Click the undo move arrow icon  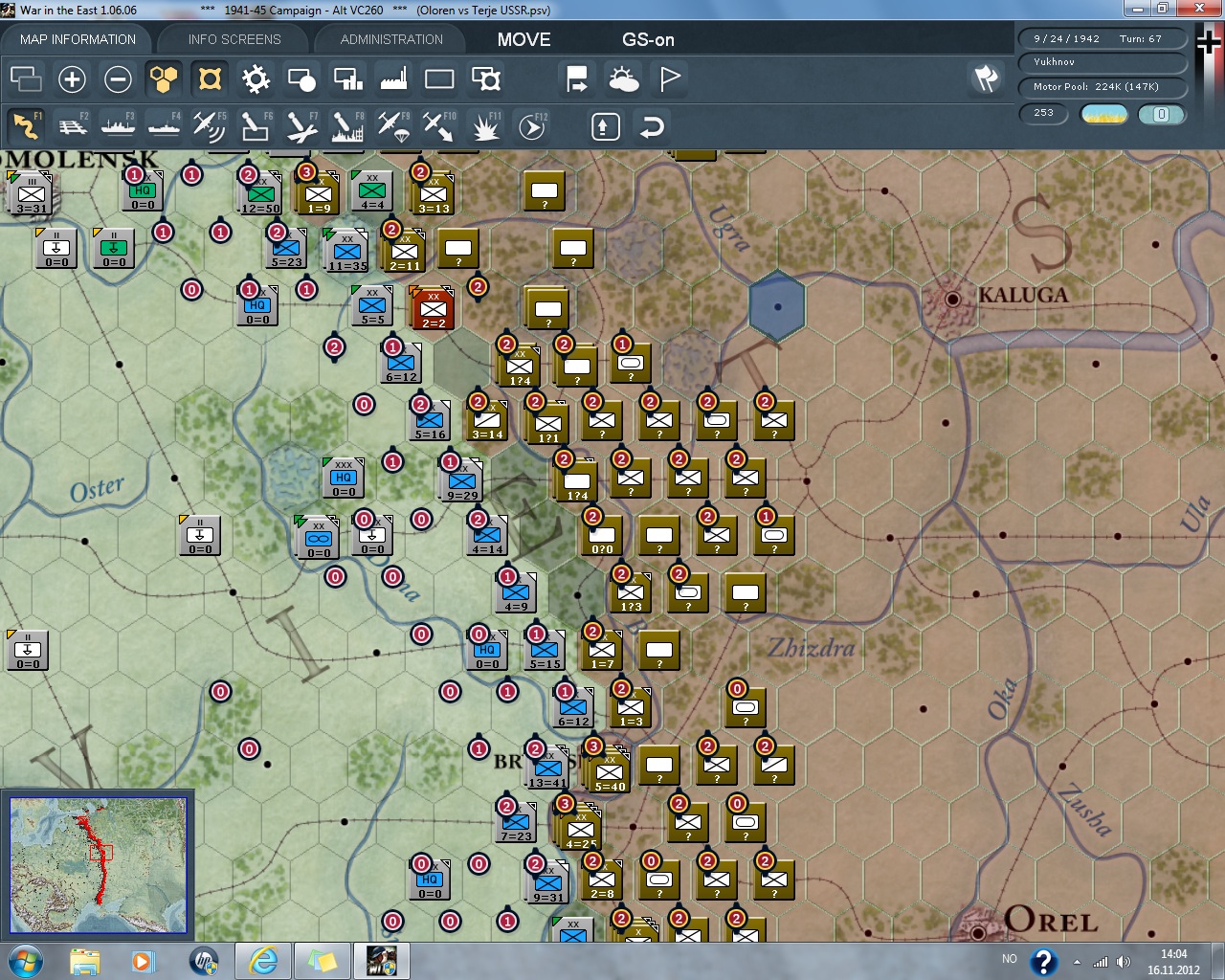652,126
